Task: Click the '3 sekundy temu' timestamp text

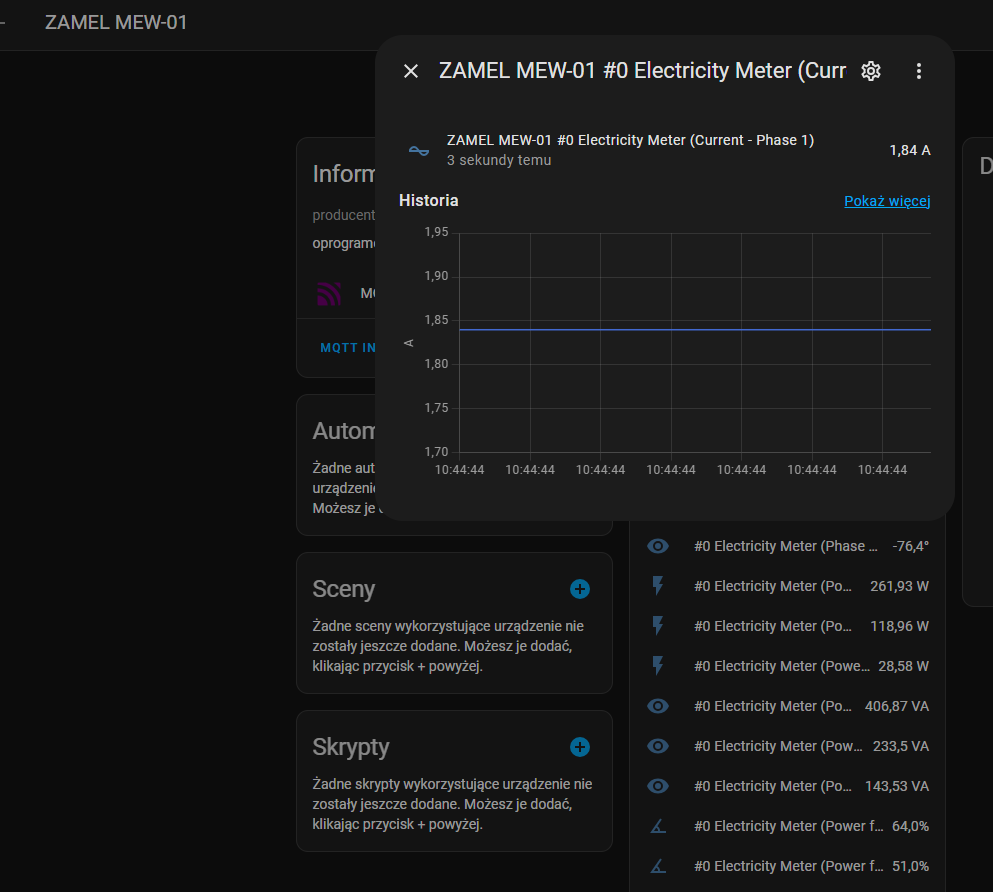Action: (x=499, y=160)
